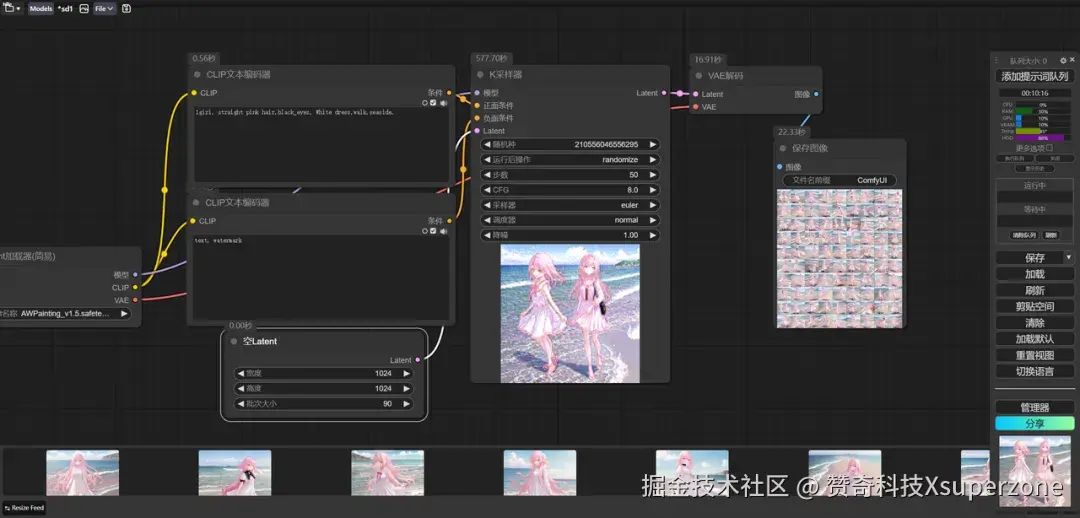Open the workflow folder icon in the top toolbar
The image size is (1080, 518).
pyautogui.click(x=9, y=9)
